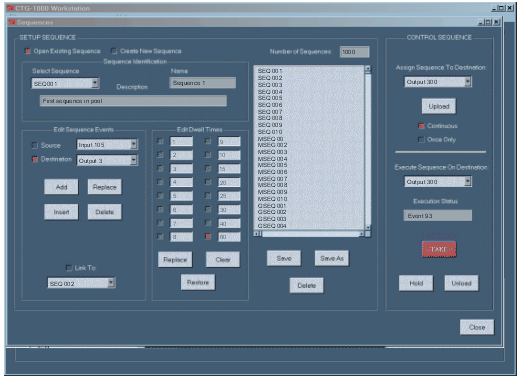This screenshot has width=517, height=376.
Task: Select GSEQ 004 in the sequence list
Action: (272, 226)
